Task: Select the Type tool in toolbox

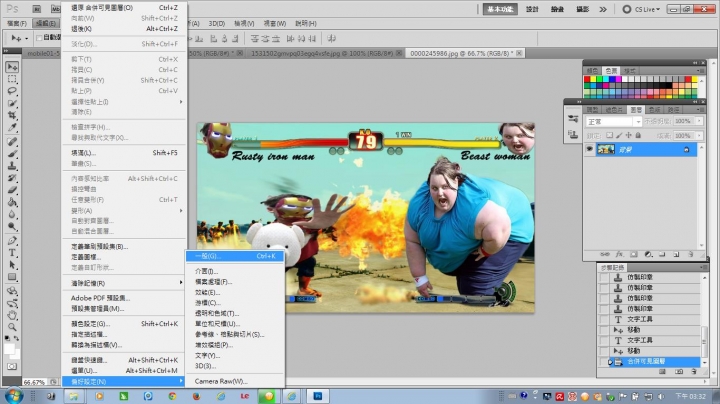Action: 12,253
